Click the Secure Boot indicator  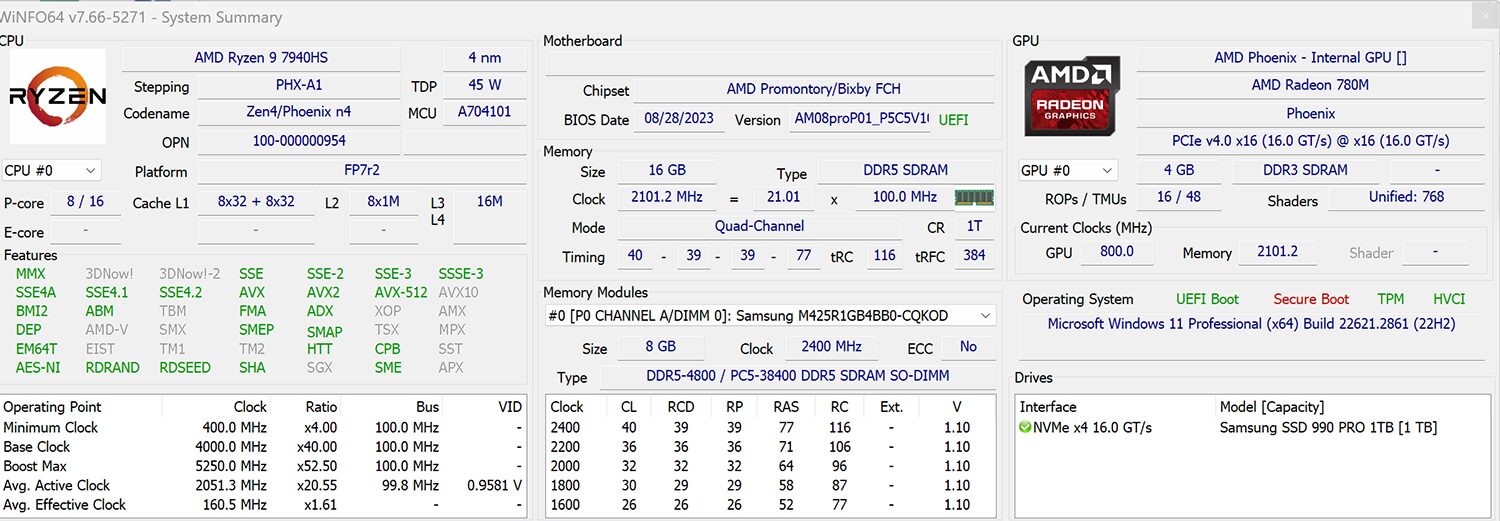1311,299
